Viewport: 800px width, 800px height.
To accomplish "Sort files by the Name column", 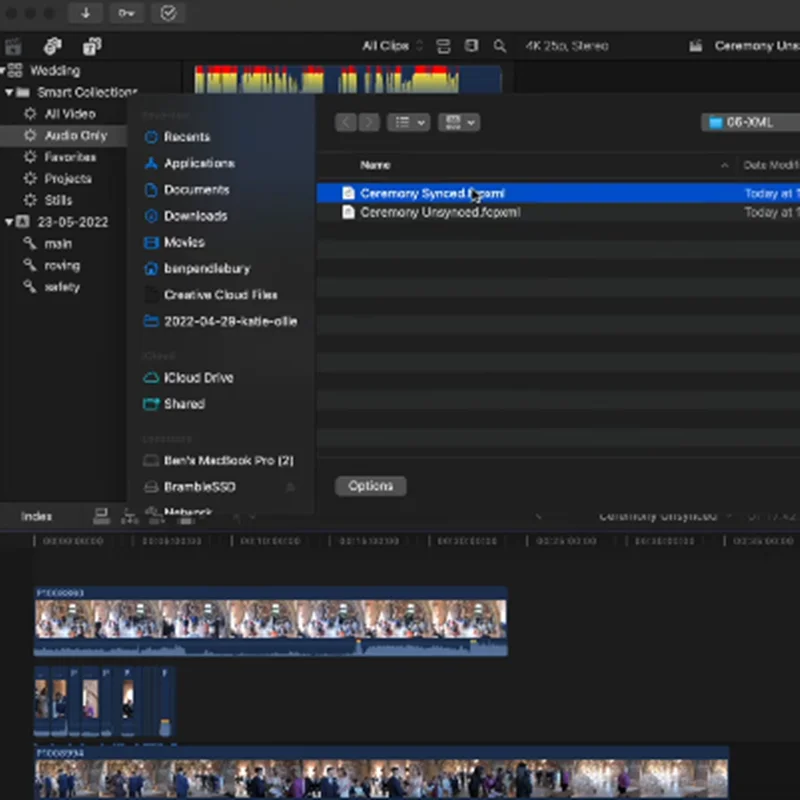I will (x=376, y=165).
